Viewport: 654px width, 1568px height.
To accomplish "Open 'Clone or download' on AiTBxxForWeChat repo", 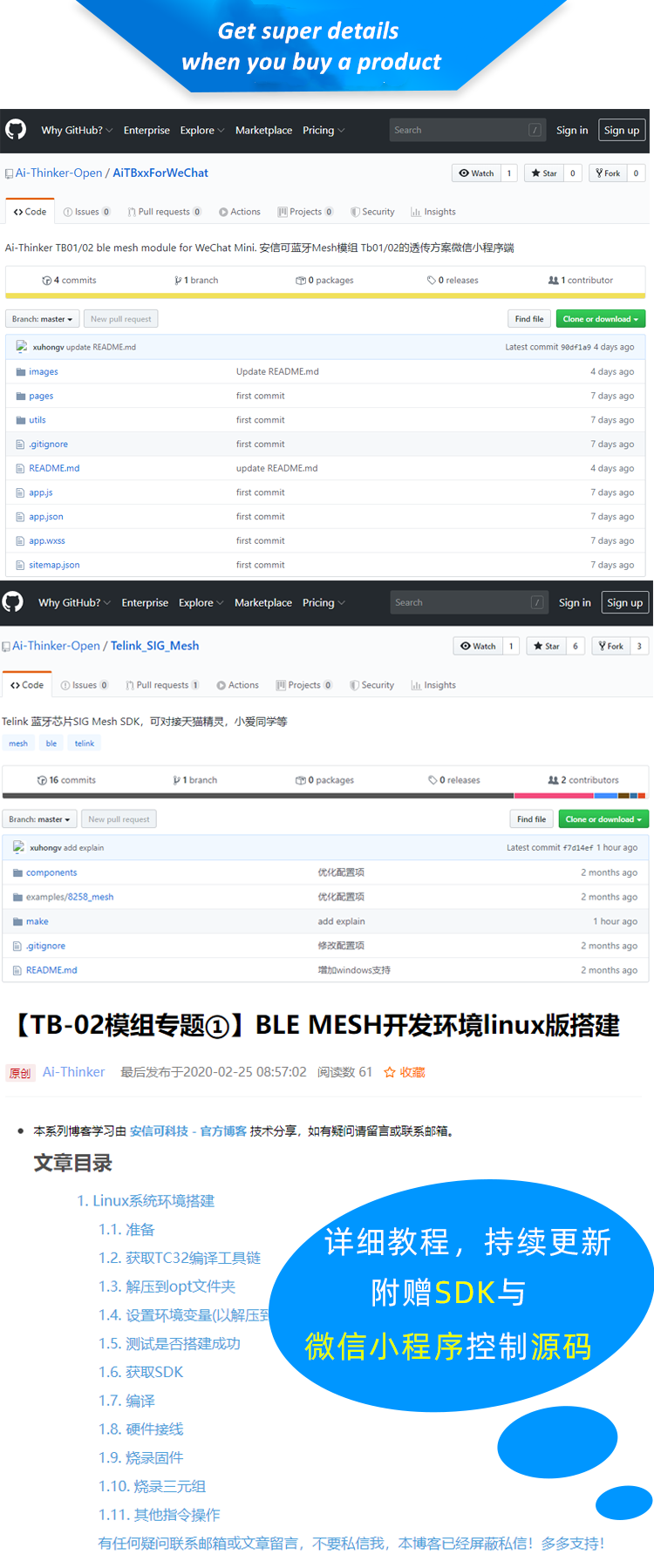I will 601,319.
